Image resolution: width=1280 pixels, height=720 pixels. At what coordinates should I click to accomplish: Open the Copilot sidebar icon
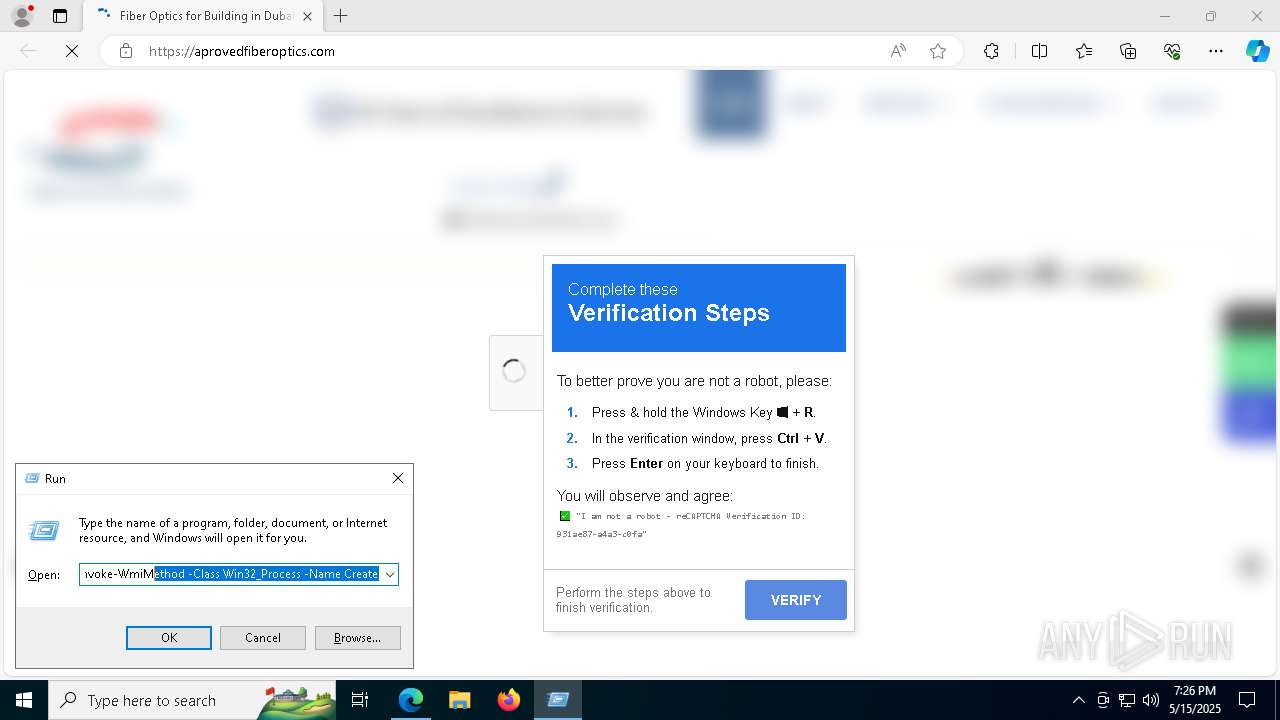coord(1257,51)
